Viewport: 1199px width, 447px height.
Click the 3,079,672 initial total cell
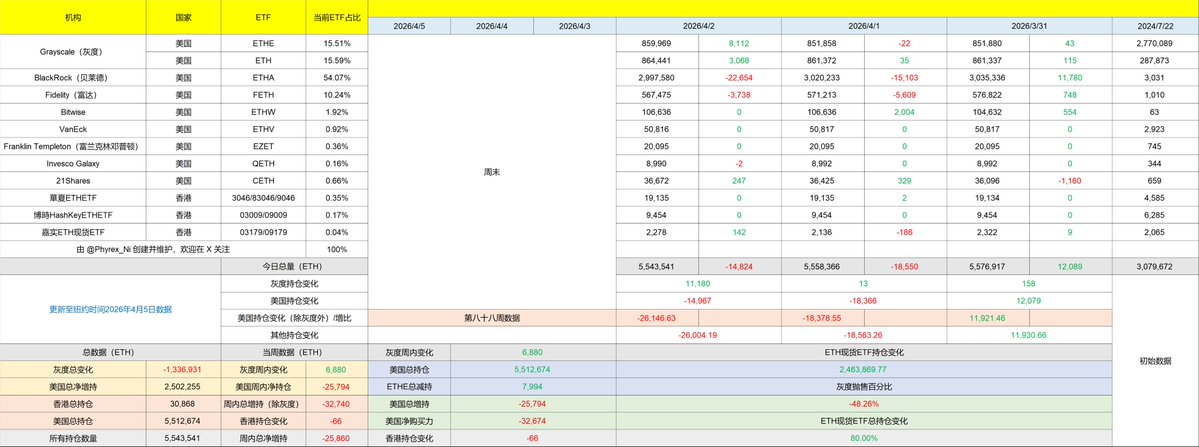pos(1155,268)
